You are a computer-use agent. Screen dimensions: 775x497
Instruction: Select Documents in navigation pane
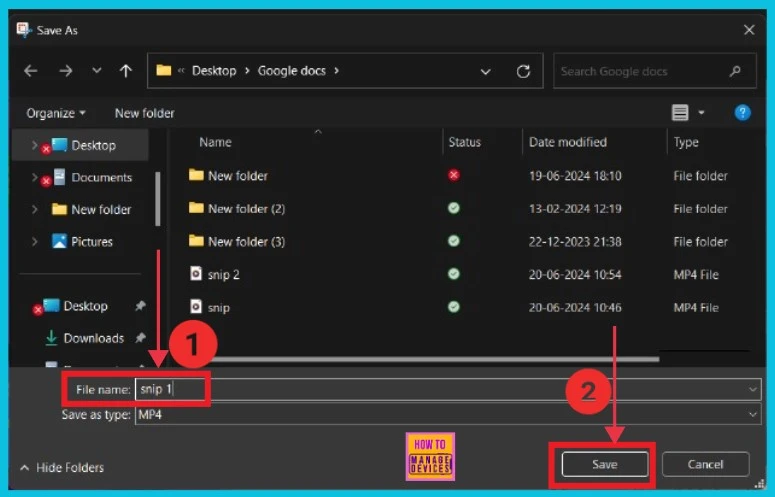[x=101, y=177]
